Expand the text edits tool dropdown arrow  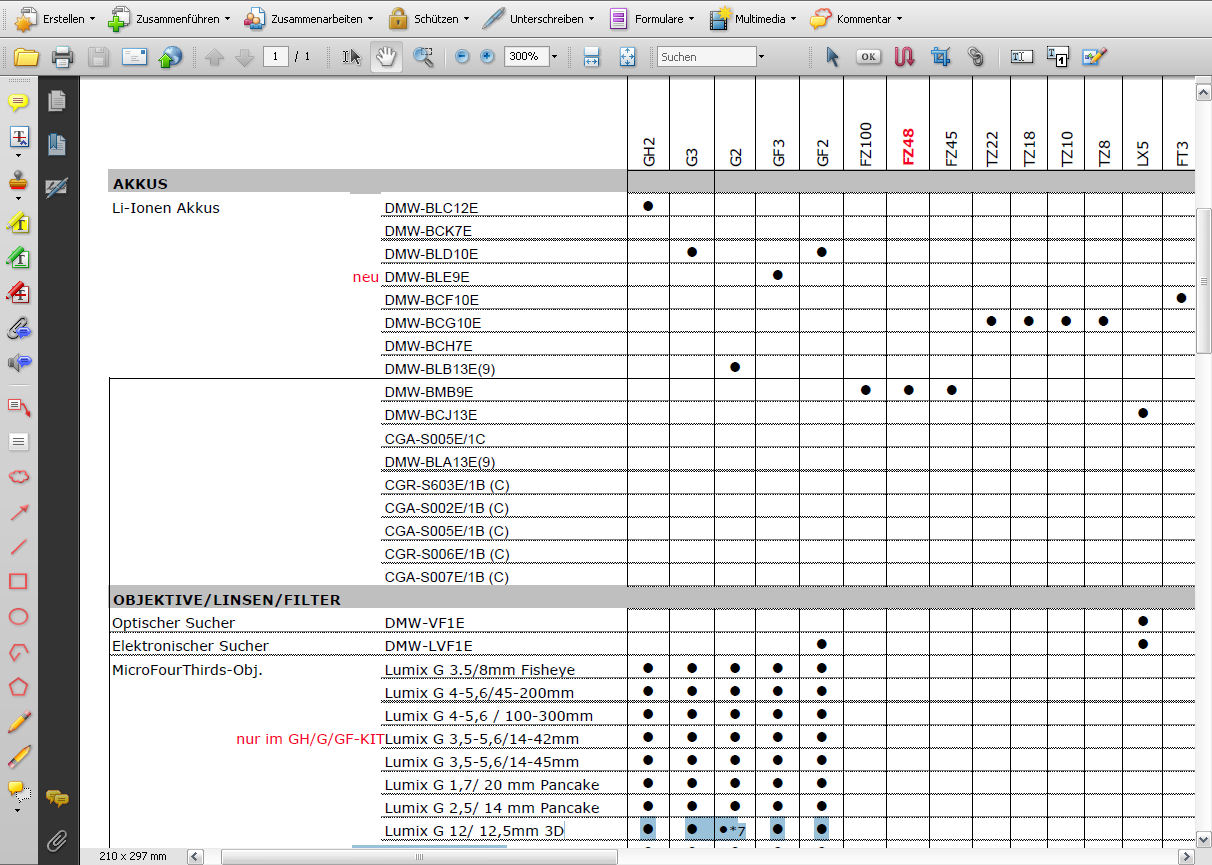19,155
